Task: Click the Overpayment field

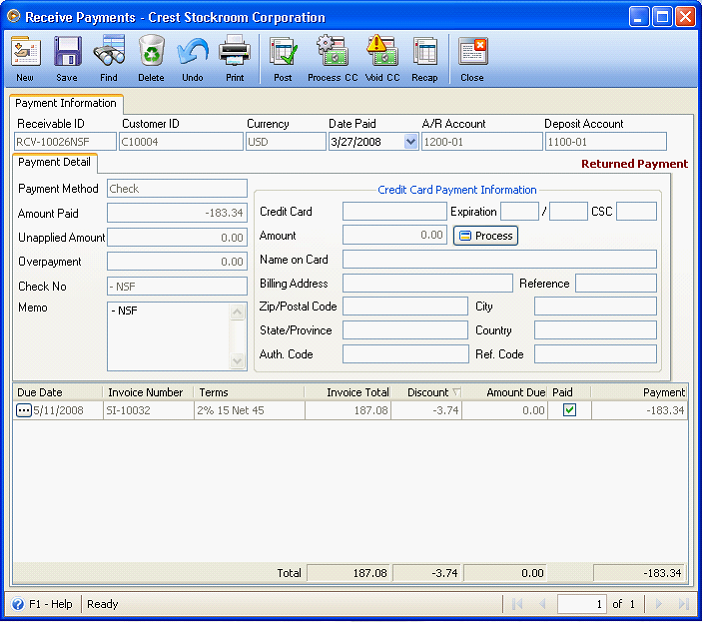Action: [177, 262]
